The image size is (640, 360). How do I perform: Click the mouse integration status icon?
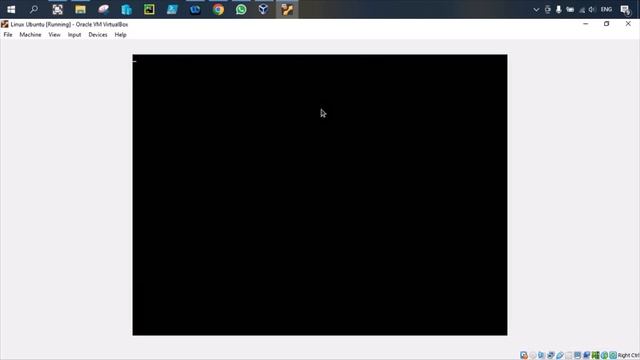point(604,356)
